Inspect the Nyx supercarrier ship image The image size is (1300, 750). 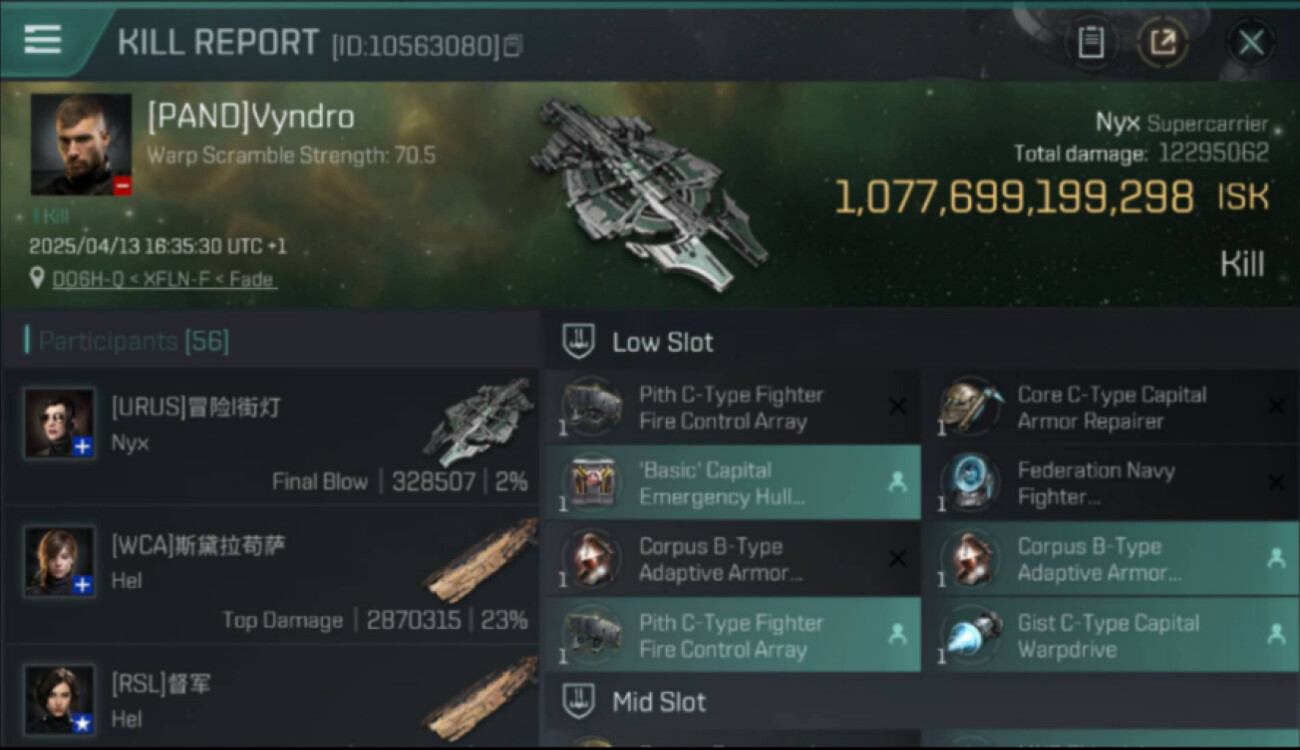[650, 192]
